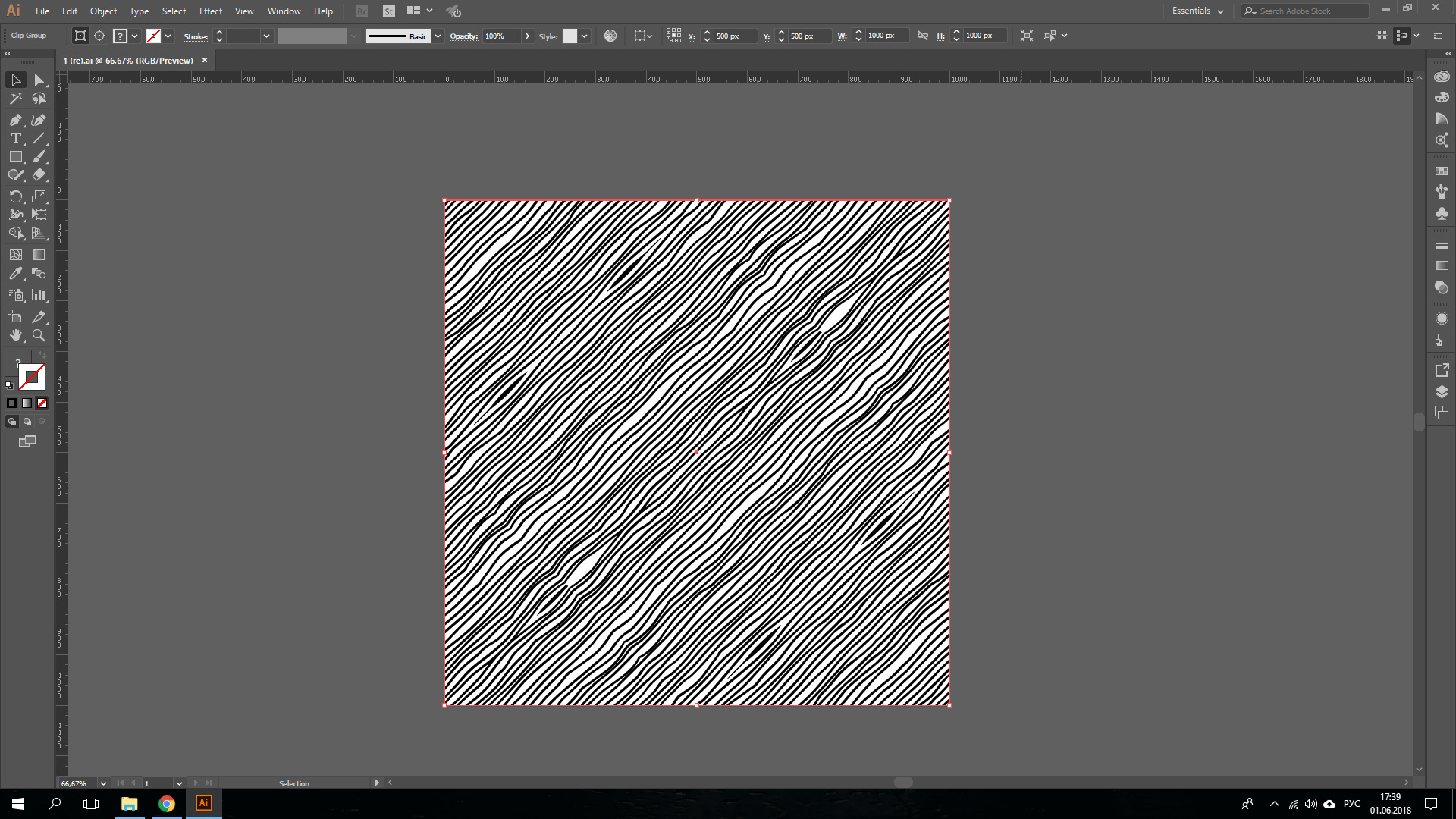This screenshot has height=819, width=1456.
Task: Activate the Hand tool
Action: click(16, 335)
